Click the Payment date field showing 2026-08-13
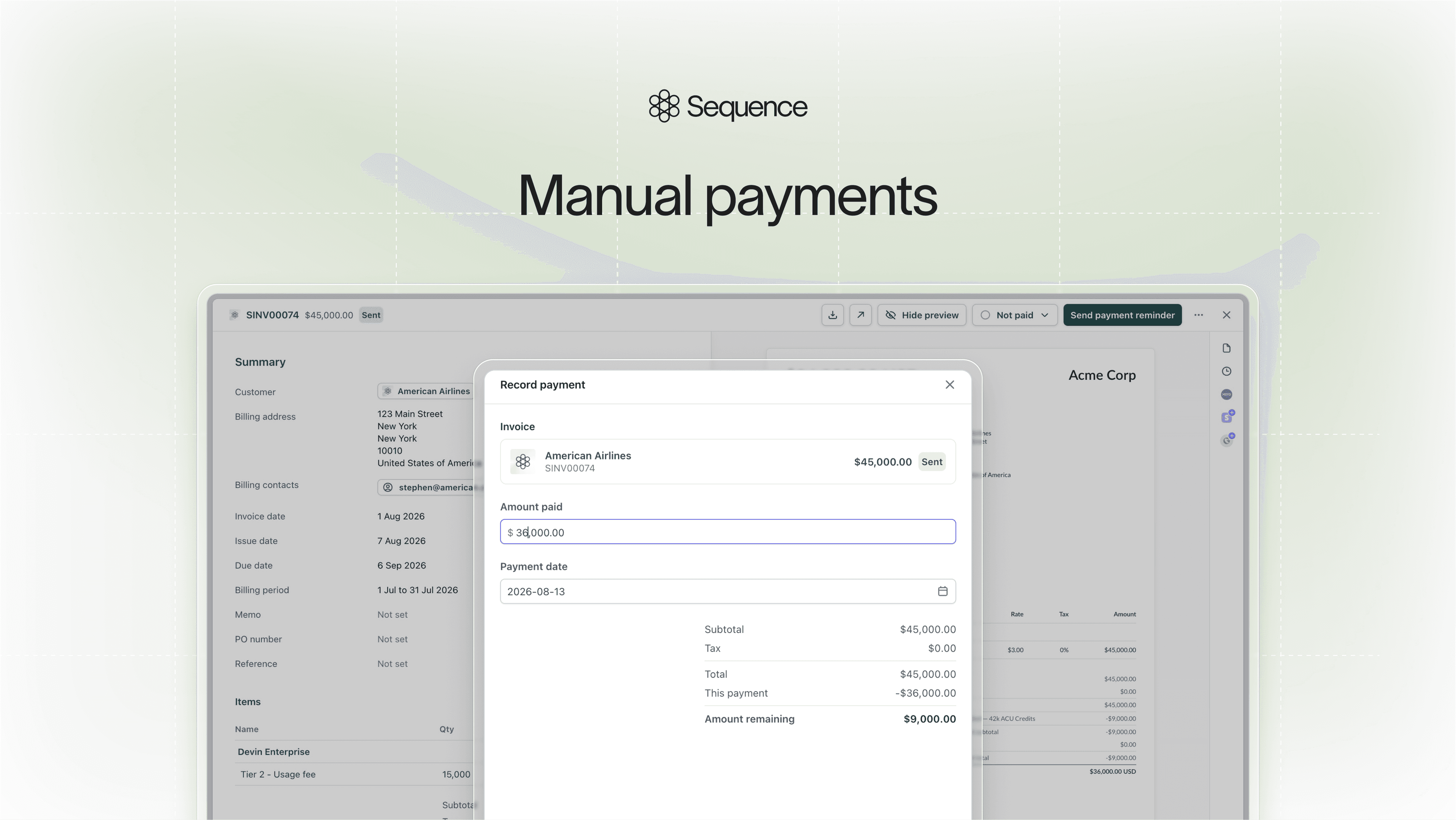The width and height of the screenshot is (1456, 820). (x=728, y=591)
